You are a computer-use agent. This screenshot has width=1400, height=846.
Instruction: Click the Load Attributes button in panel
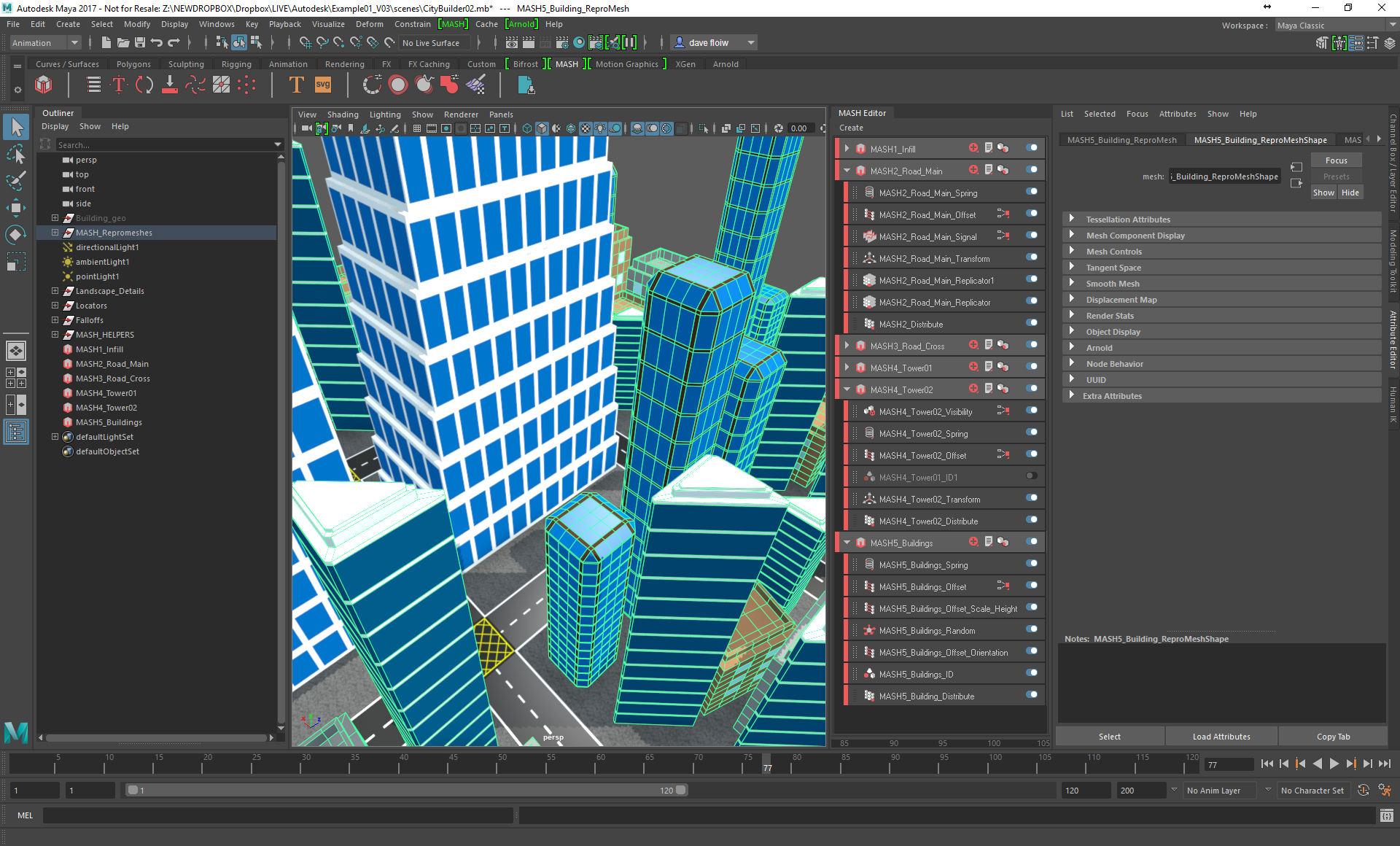[x=1222, y=735]
